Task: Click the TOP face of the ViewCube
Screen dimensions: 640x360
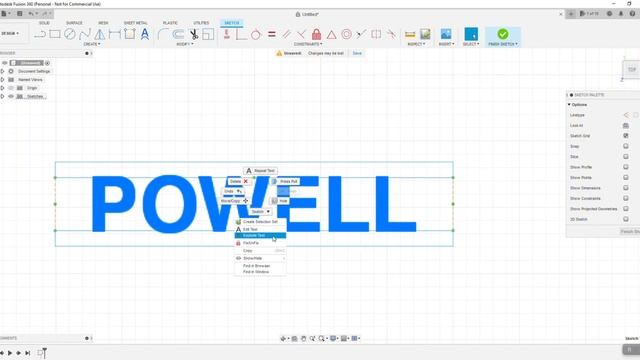Action: click(x=632, y=70)
